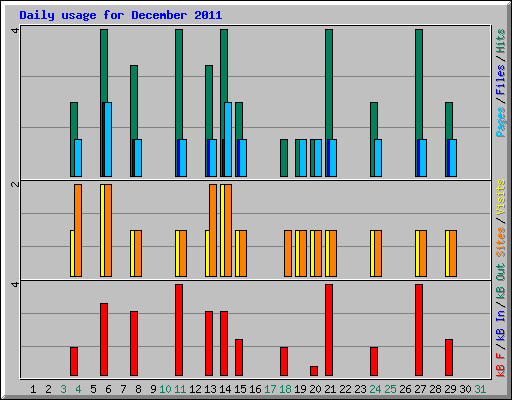Image resolution: width=512 pixels, height=400 pixels.
Task: Click the orange sites bar for day 24
Action: [378, 253]
